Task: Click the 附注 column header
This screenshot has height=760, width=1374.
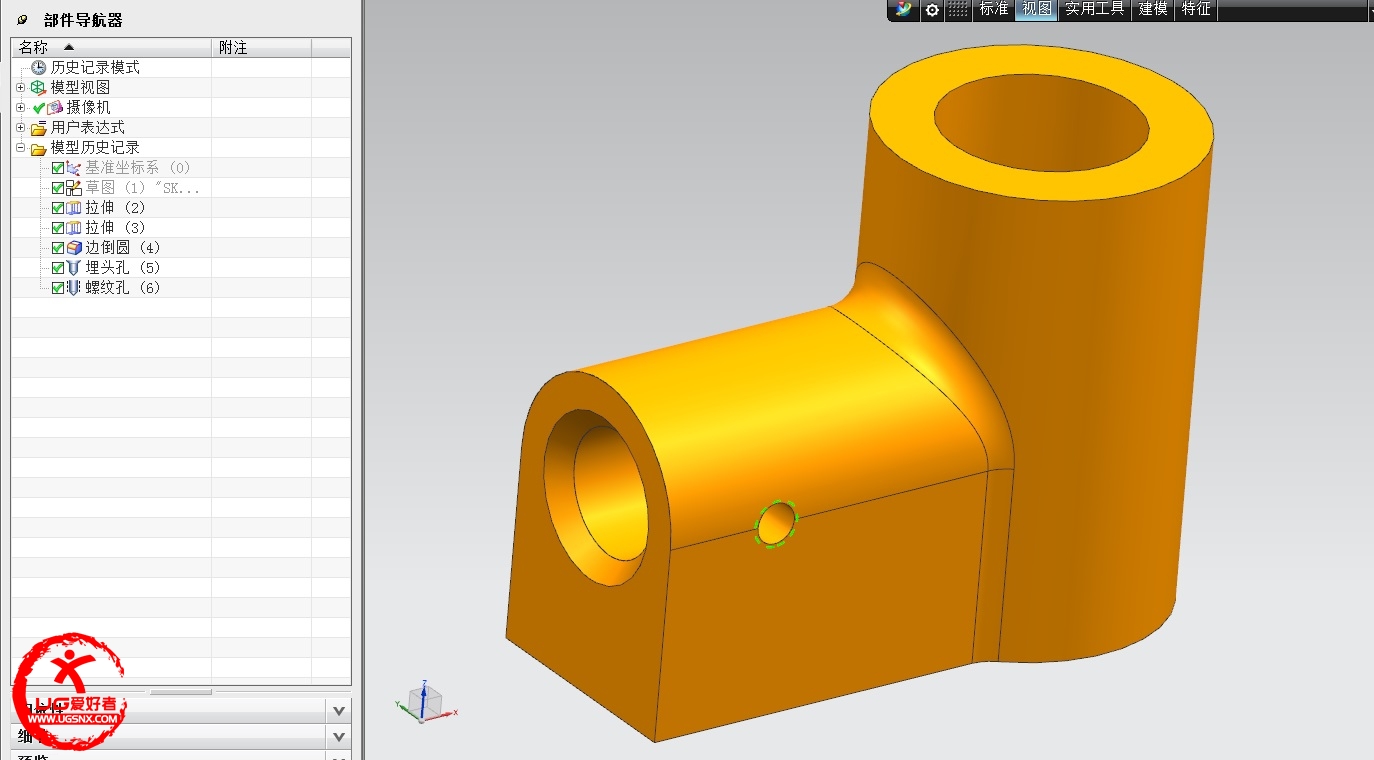Action: (x=262, y=47)
